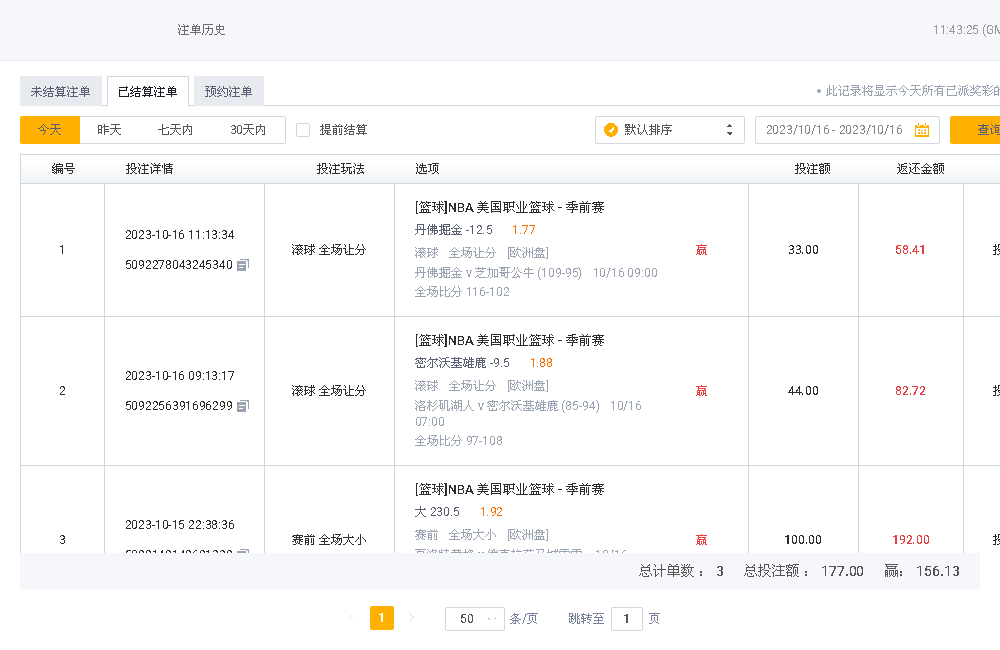Open the 2023/10/16 date range picker
This screenshot has height=650, width=1000.
point(835,130)
